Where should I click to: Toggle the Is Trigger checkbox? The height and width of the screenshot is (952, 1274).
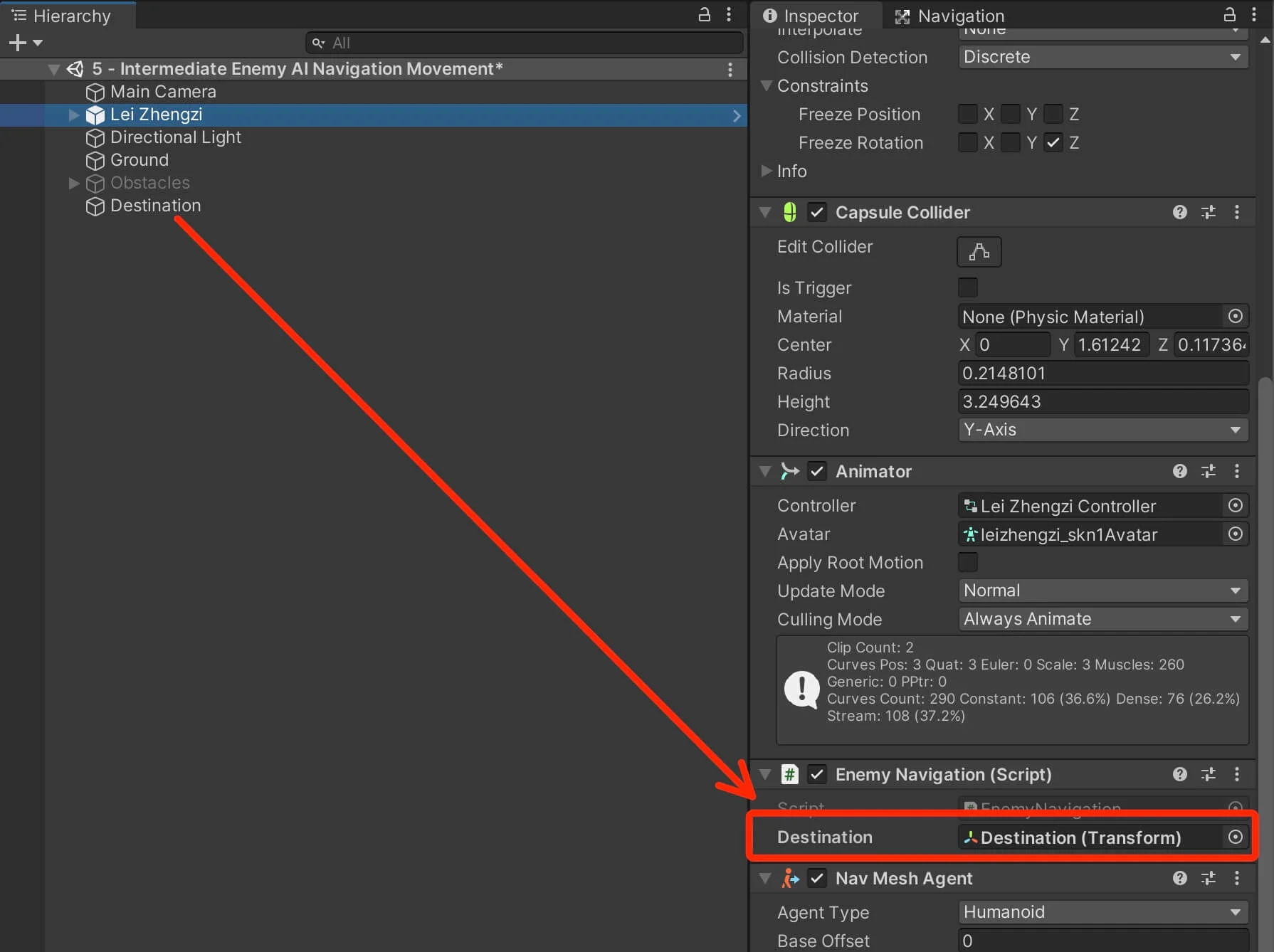click(x=967, y=287)
